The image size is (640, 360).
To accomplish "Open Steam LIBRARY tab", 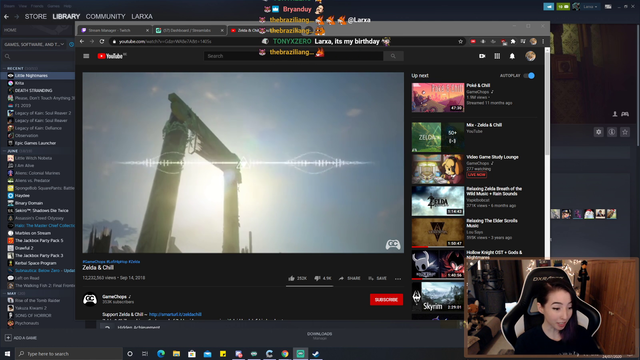I will pyautogui.click(x=66, y=17).
